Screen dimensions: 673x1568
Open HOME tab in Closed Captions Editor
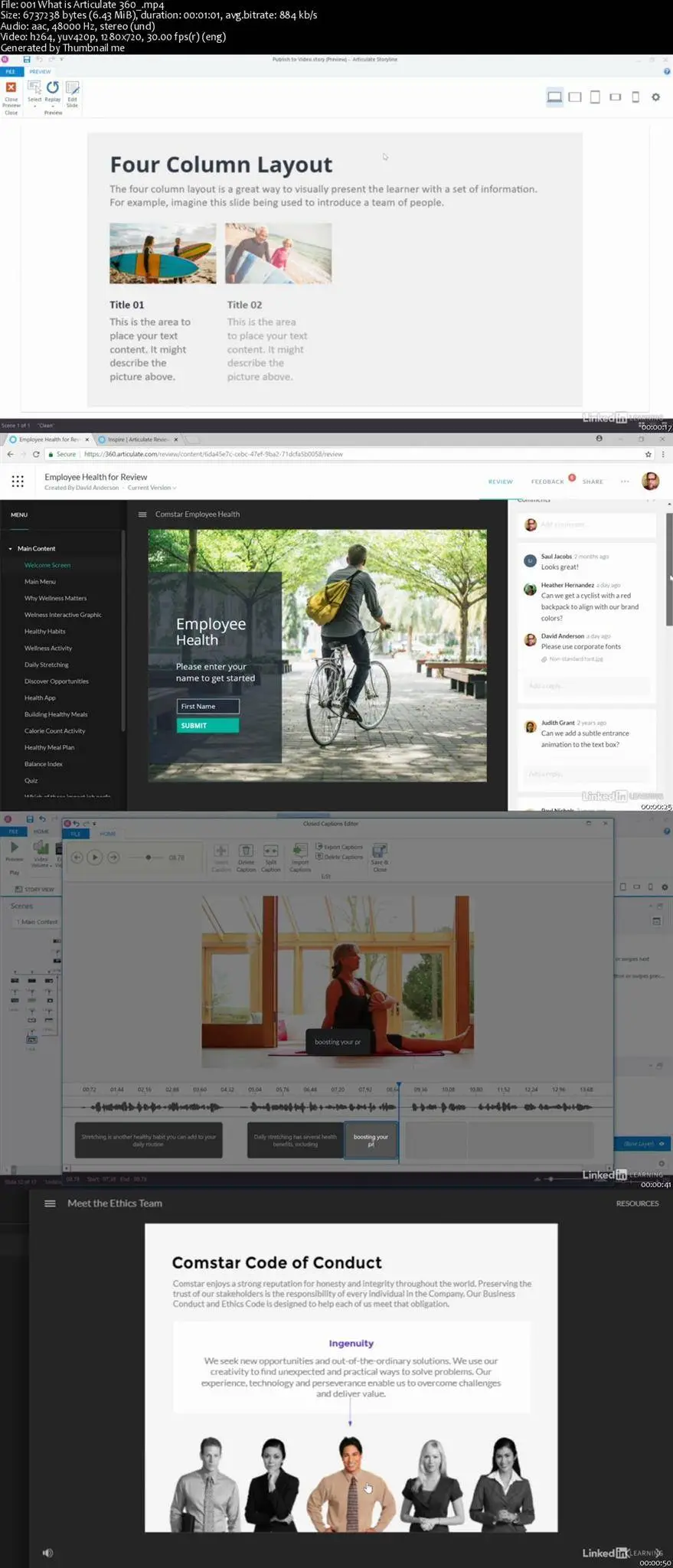click(108, 834)
